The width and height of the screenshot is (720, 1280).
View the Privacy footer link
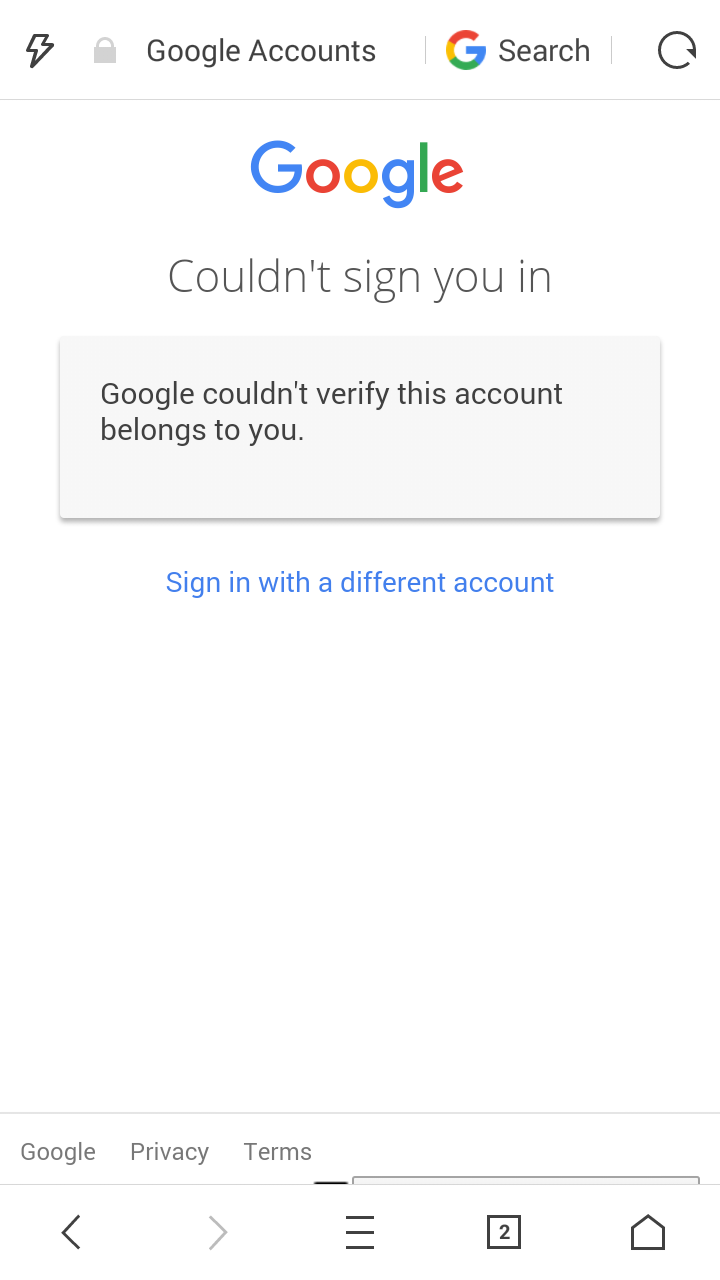[x=169, y=1151]
